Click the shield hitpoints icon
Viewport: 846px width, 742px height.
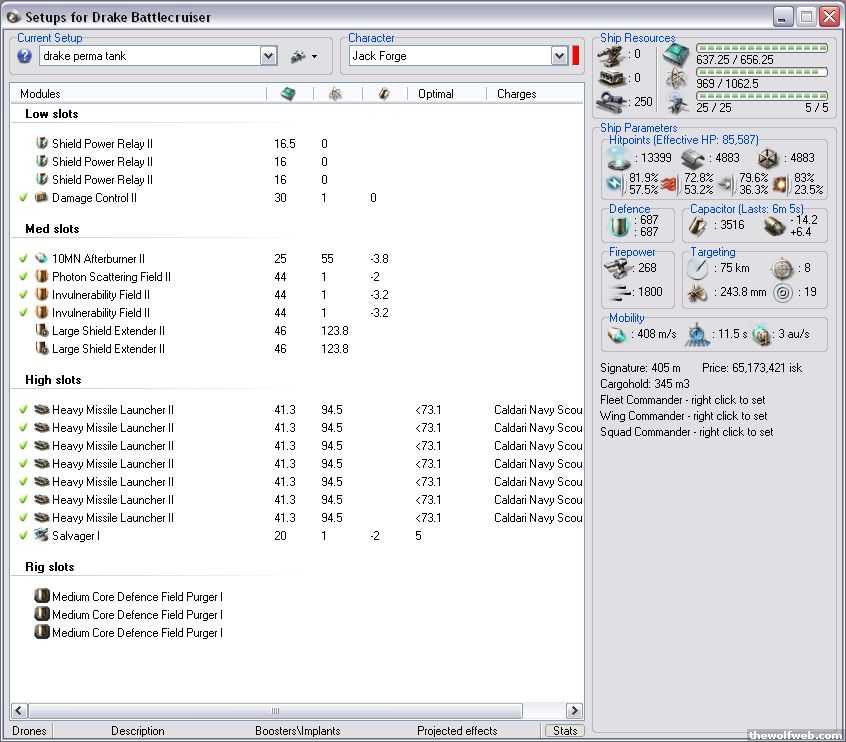[x=620, y=158]
